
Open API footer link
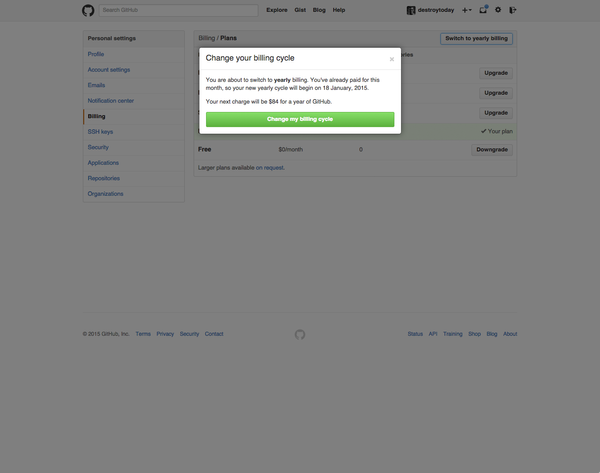433,334
